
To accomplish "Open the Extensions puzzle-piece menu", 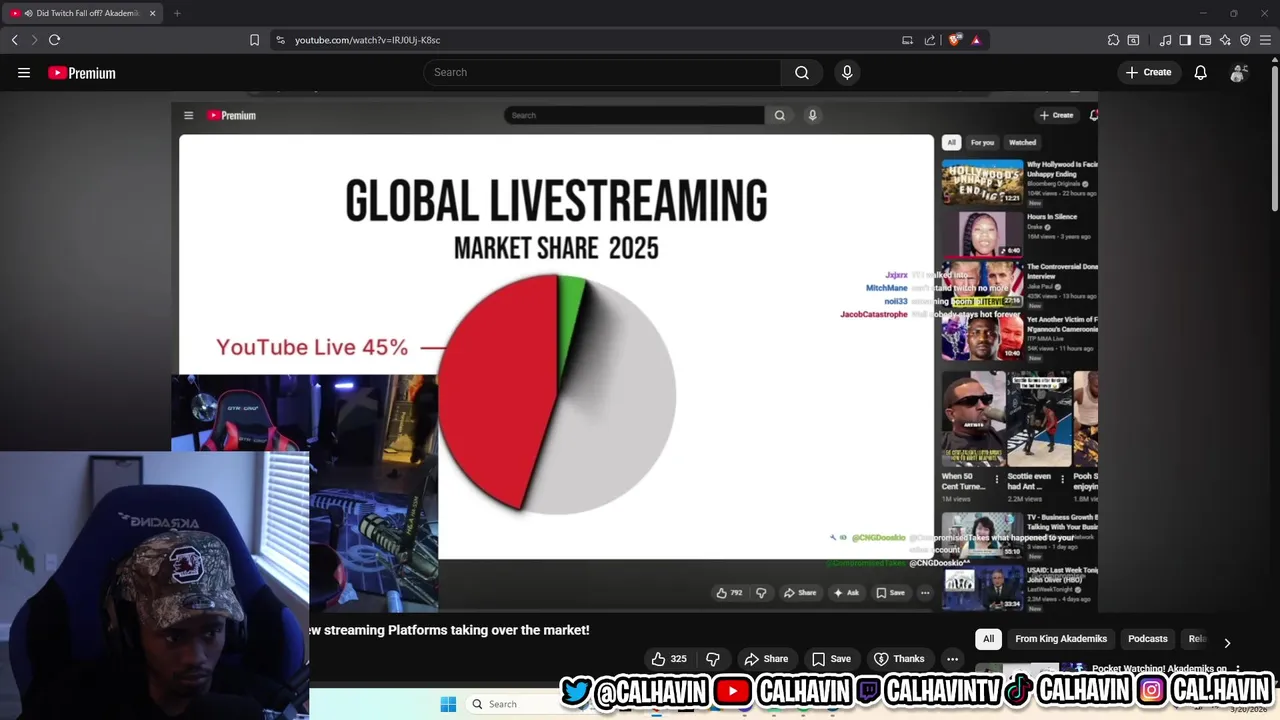I will [1113, 40].
